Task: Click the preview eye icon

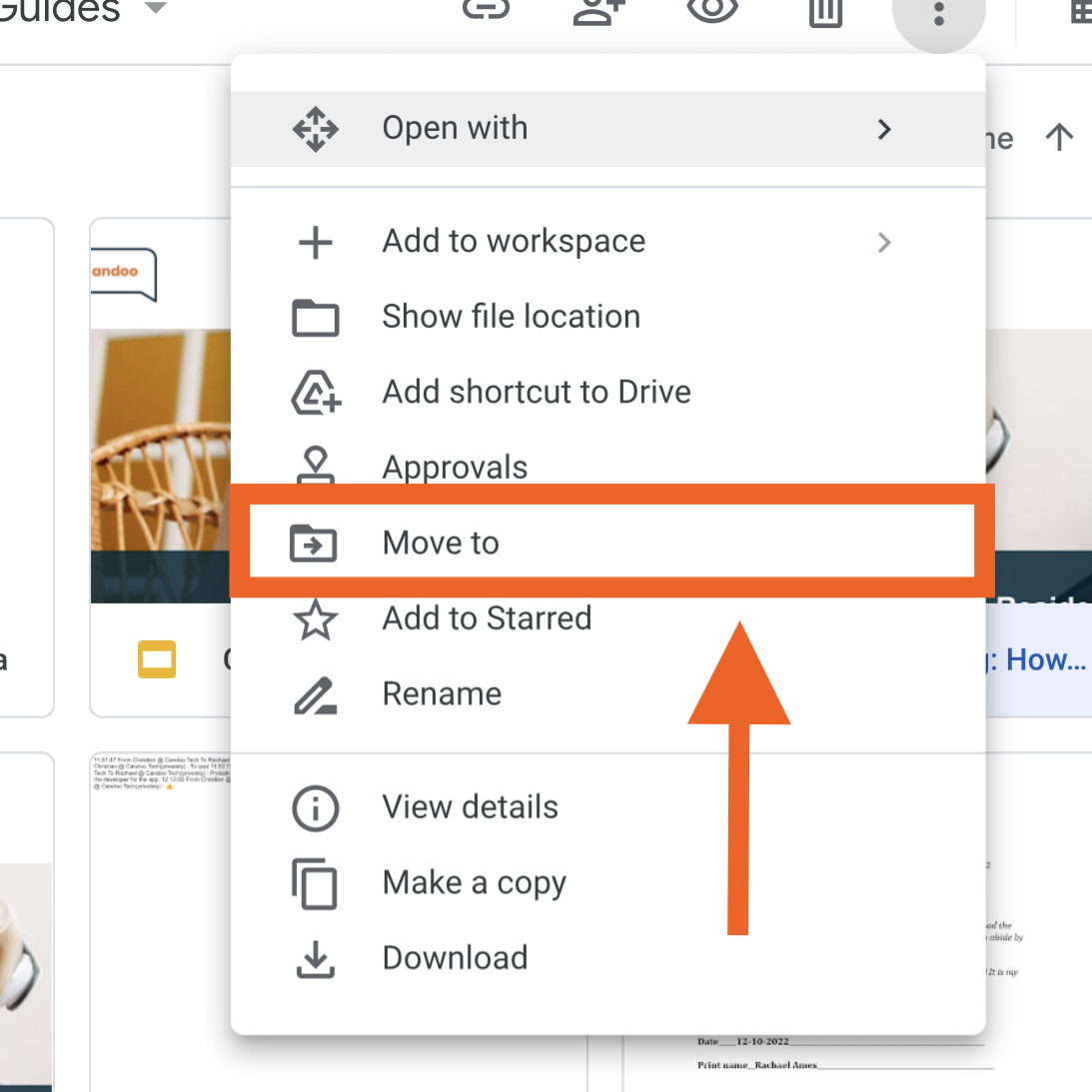Action: click(x=711, y=10)
